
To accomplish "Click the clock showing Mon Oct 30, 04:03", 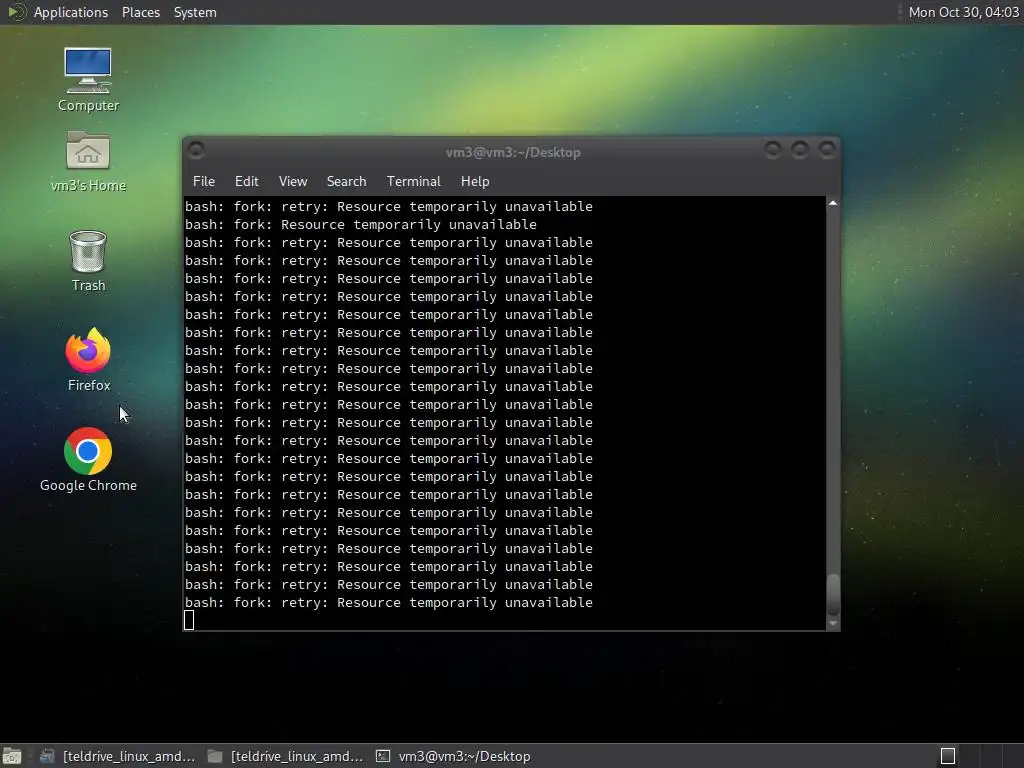I will point(963,12).
